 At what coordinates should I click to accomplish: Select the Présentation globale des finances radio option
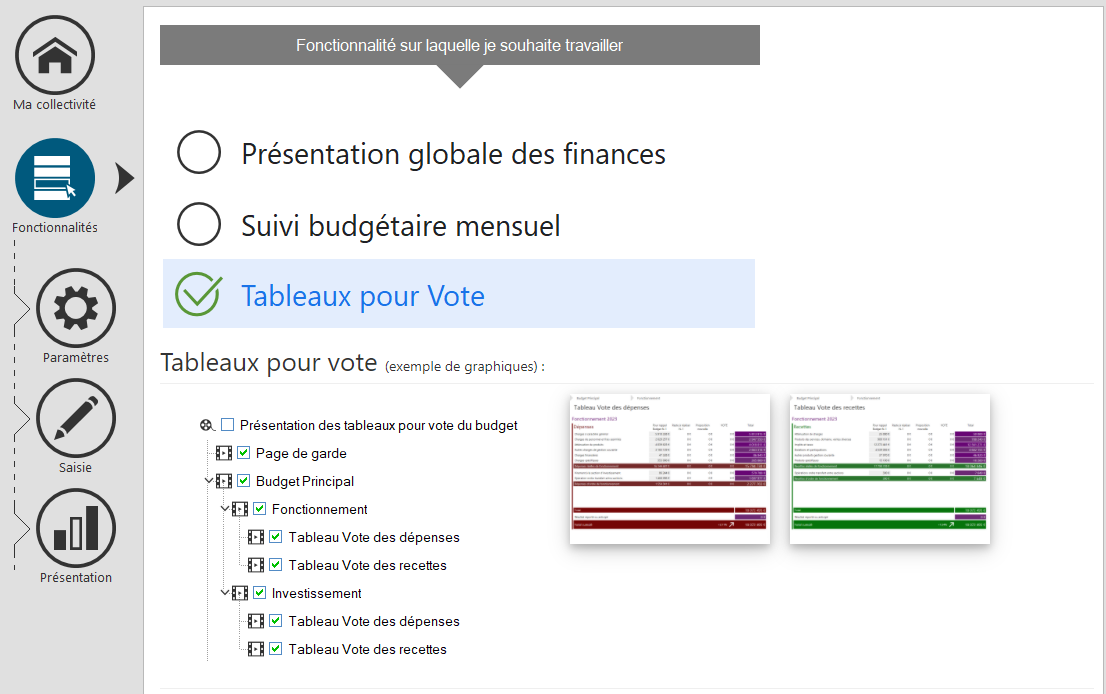[x=199, y=154]
